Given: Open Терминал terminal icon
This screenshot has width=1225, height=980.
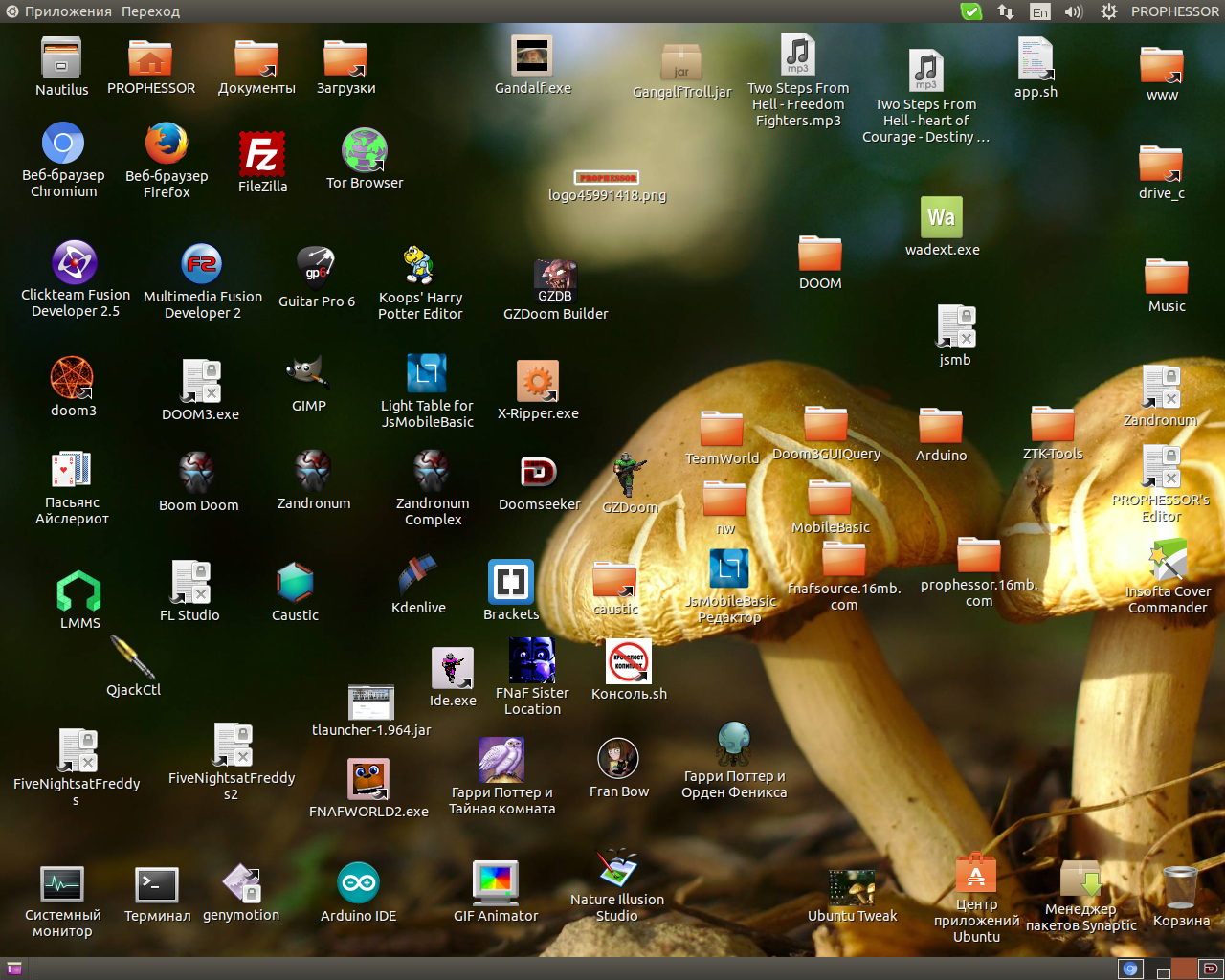Looking at the screenshot, I should (157, 885).
